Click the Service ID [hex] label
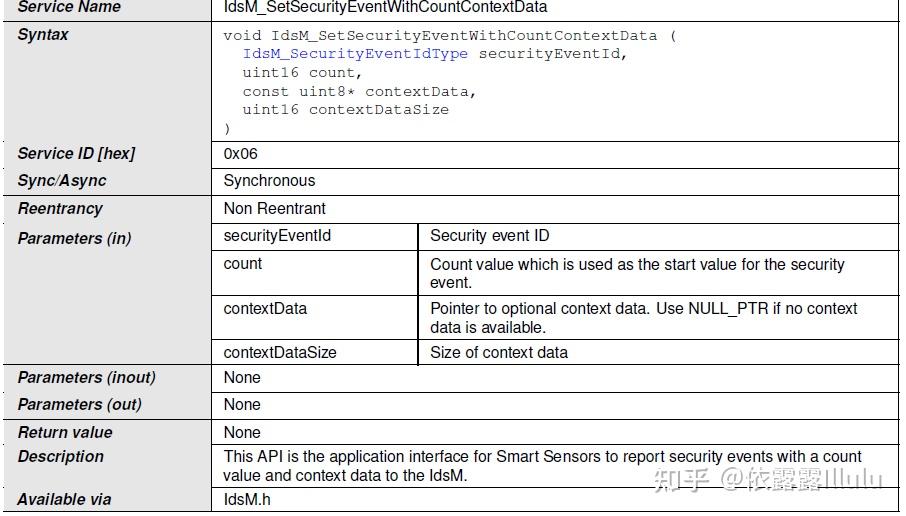The image size is (906, 516). pos(76,154)
